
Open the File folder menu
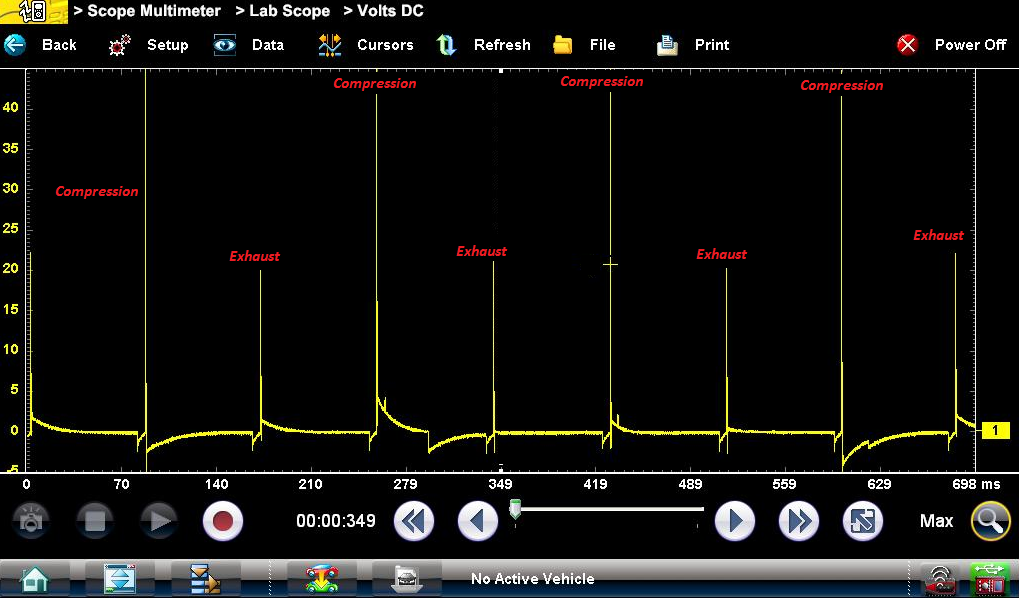pos(563,45)
